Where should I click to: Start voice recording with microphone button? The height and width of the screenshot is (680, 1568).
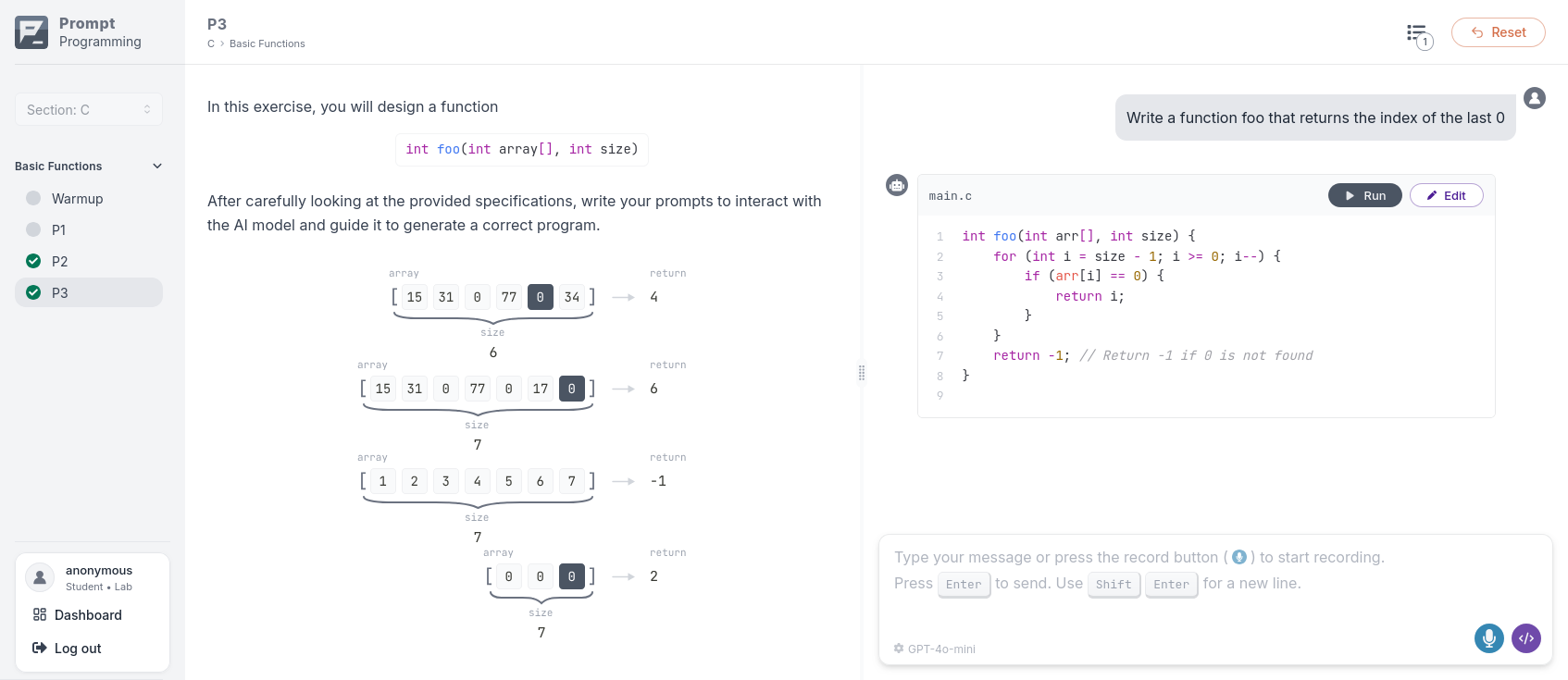1488,638
